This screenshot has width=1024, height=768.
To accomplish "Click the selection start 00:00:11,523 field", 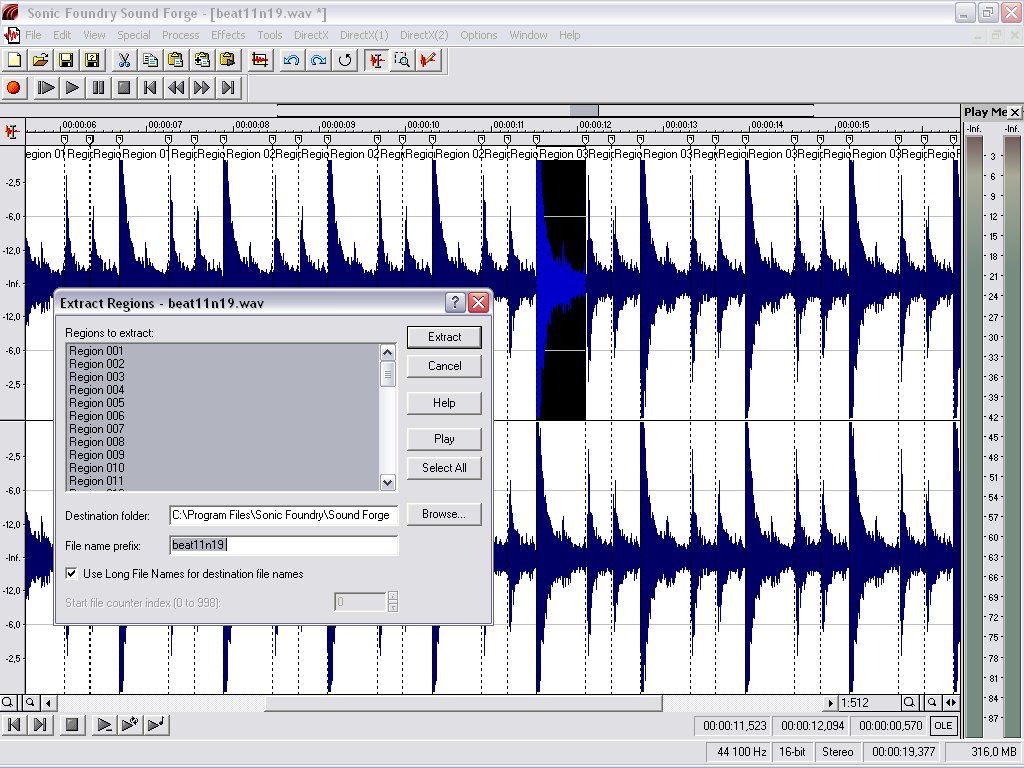I will coord(734,726).
